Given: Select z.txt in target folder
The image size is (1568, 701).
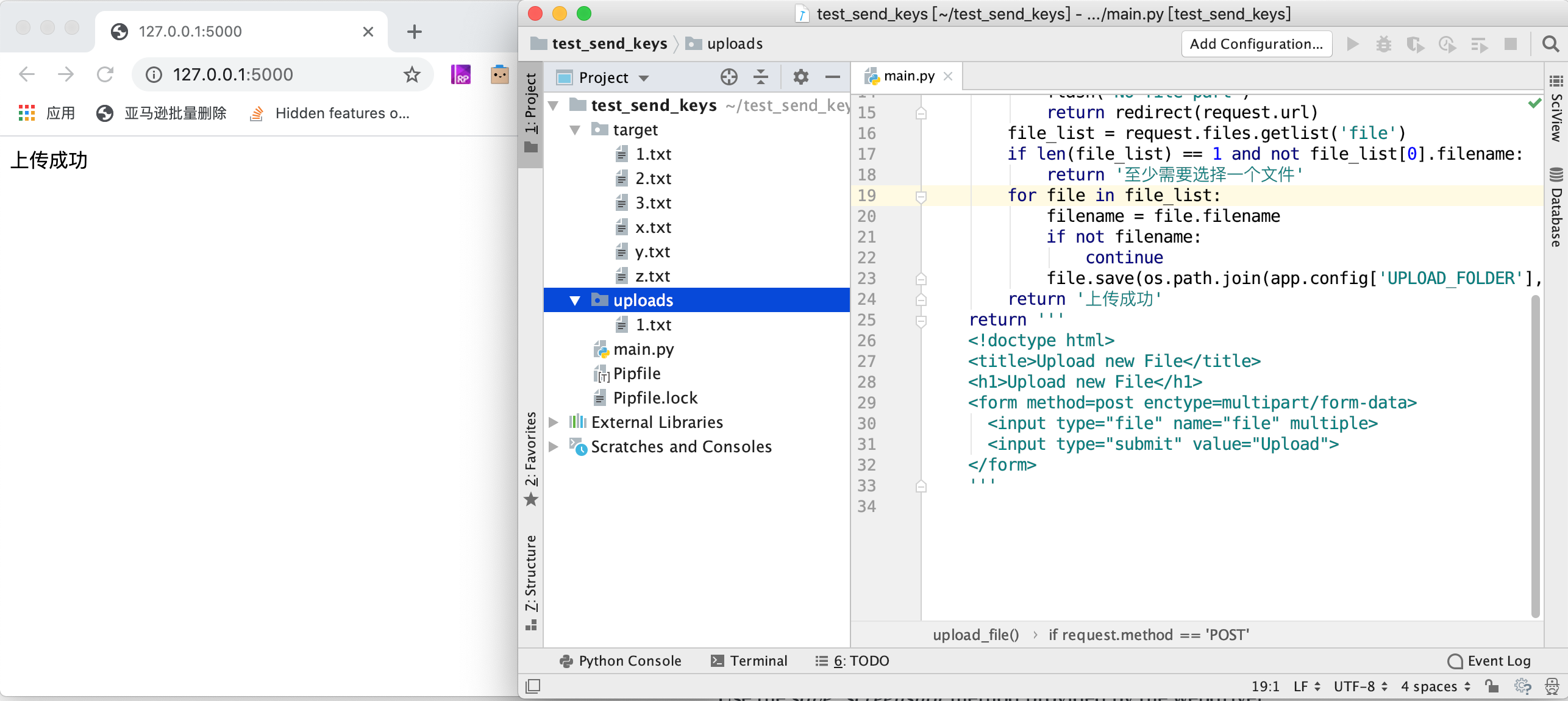Looking at the screenshot, I should [643, 276].
